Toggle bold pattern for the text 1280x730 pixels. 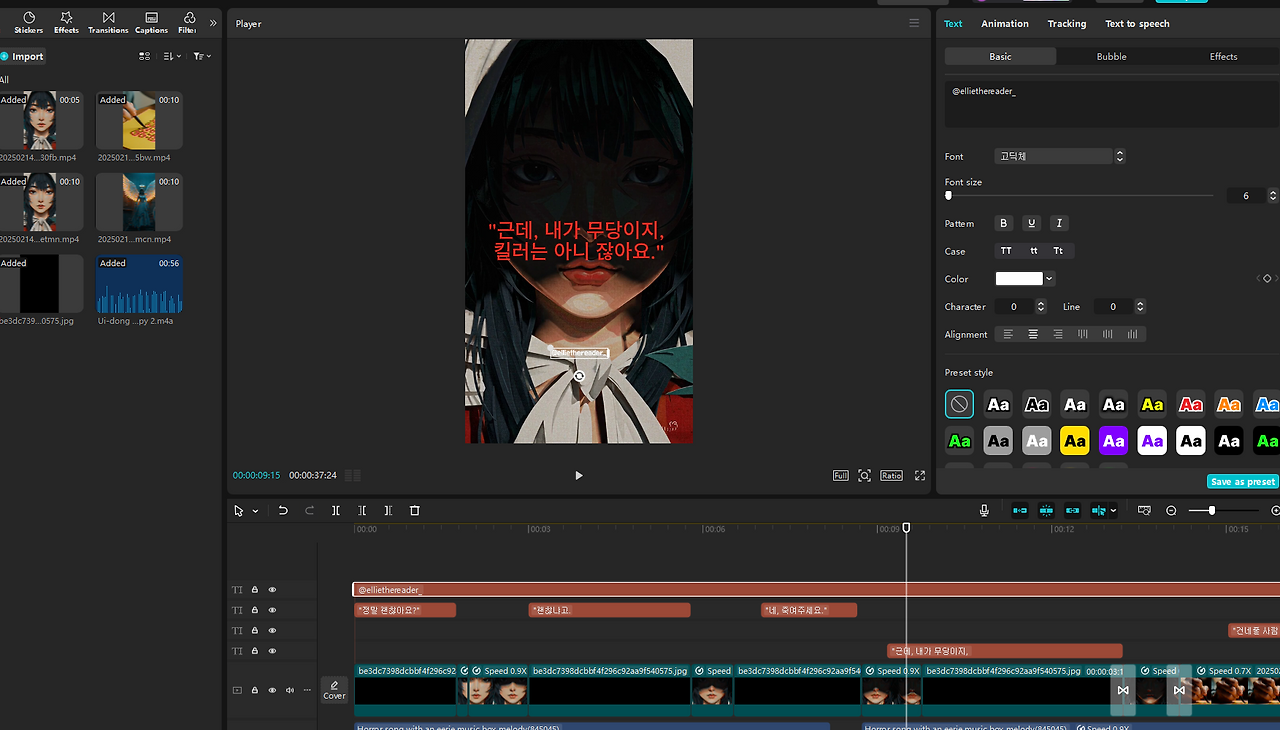pyautogui.click(x=1005, y=223)
